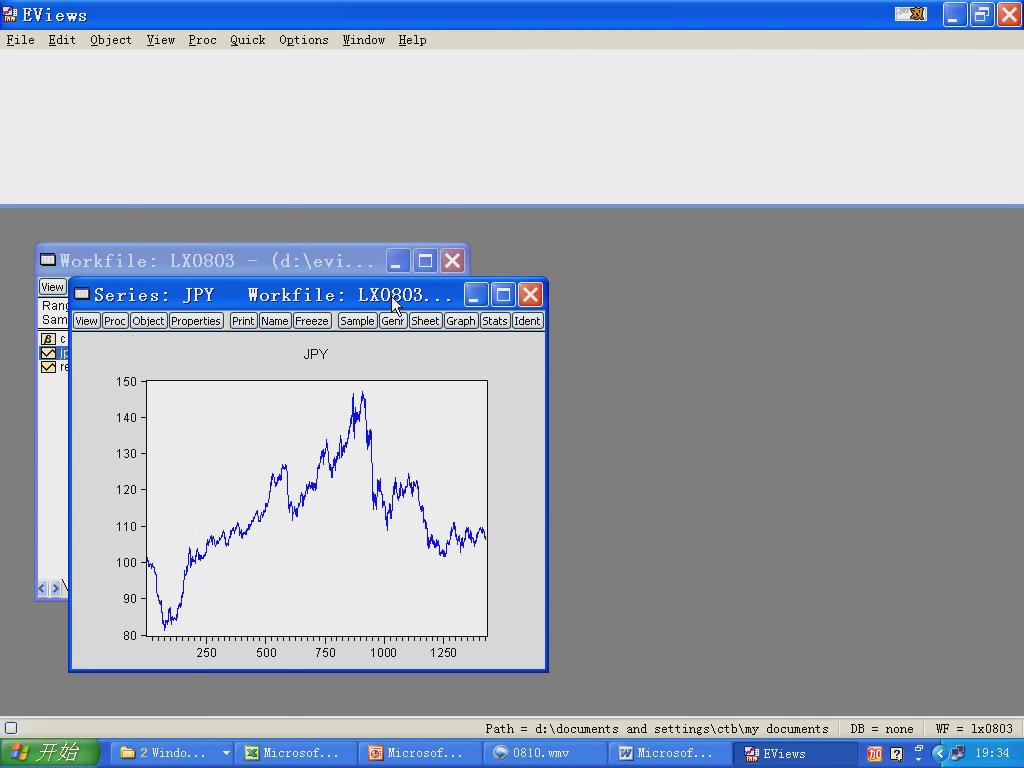Minimize the Workfile LX0803 window
This screenshot has height=768, width=1024.
click(x=398, y=261)
